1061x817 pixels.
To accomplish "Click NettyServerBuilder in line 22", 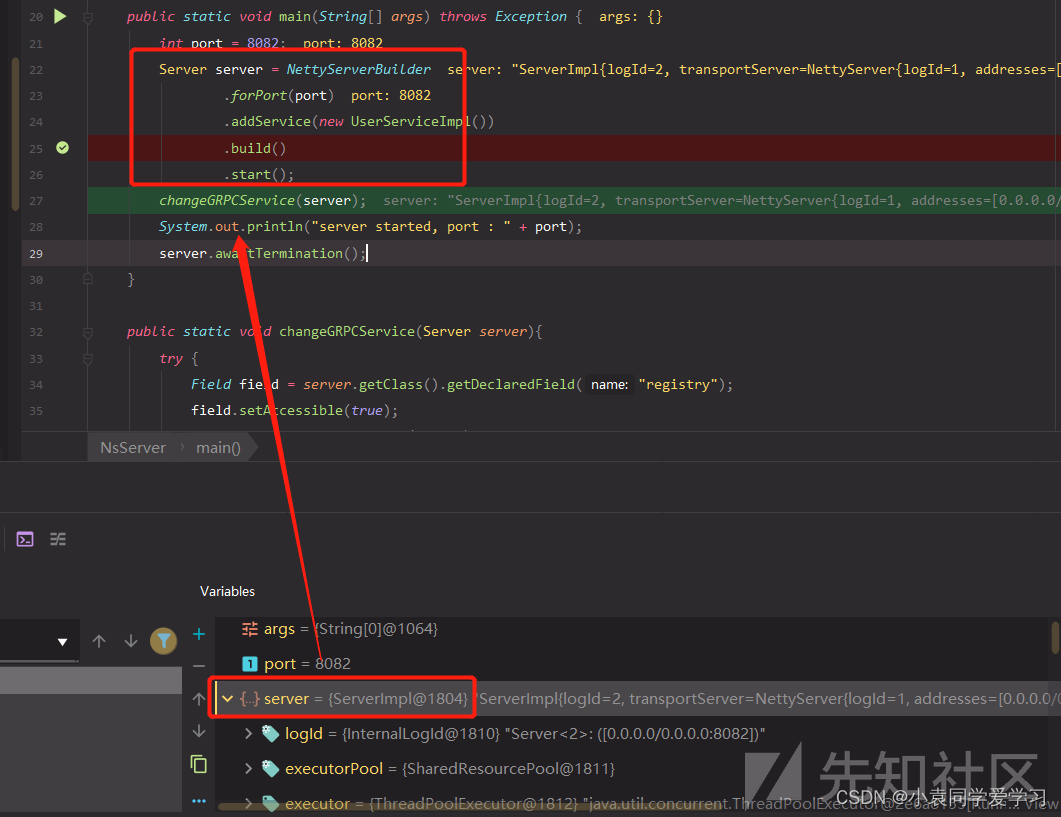I will pyautogui.click(x=358, y=69).
